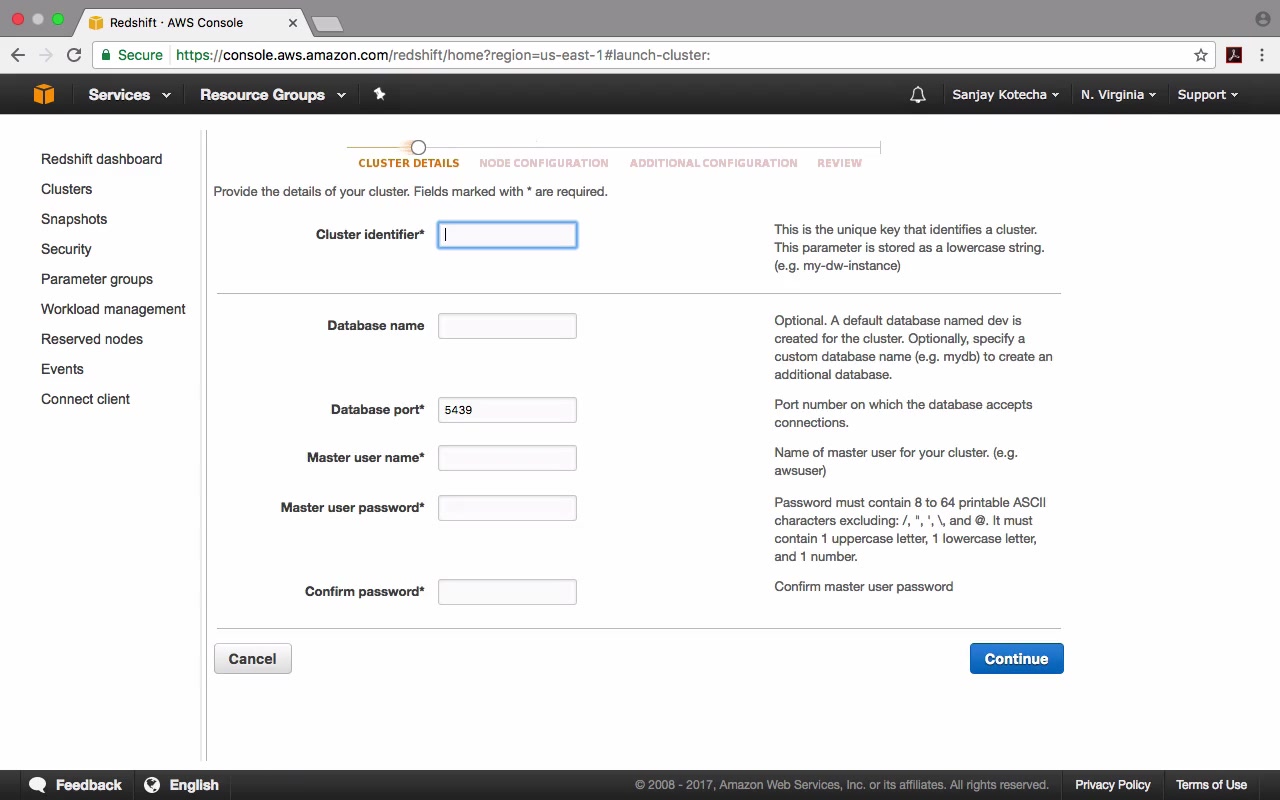Click the "Provide the details of your cluster" text
The height and width of the screenshot is (800, 1280).
click(x=410, y=191)
